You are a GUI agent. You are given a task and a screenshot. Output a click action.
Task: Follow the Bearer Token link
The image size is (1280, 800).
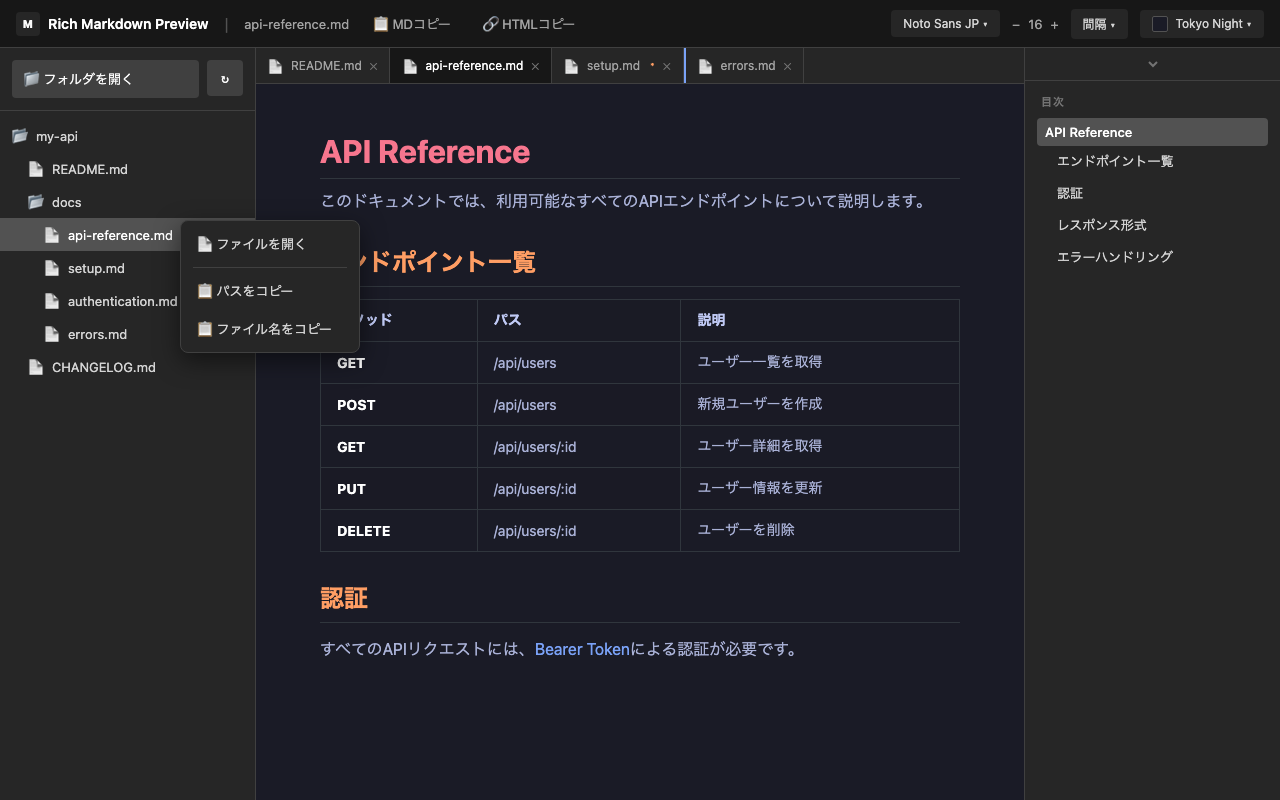pyautogui.click(x=582, y=649)
